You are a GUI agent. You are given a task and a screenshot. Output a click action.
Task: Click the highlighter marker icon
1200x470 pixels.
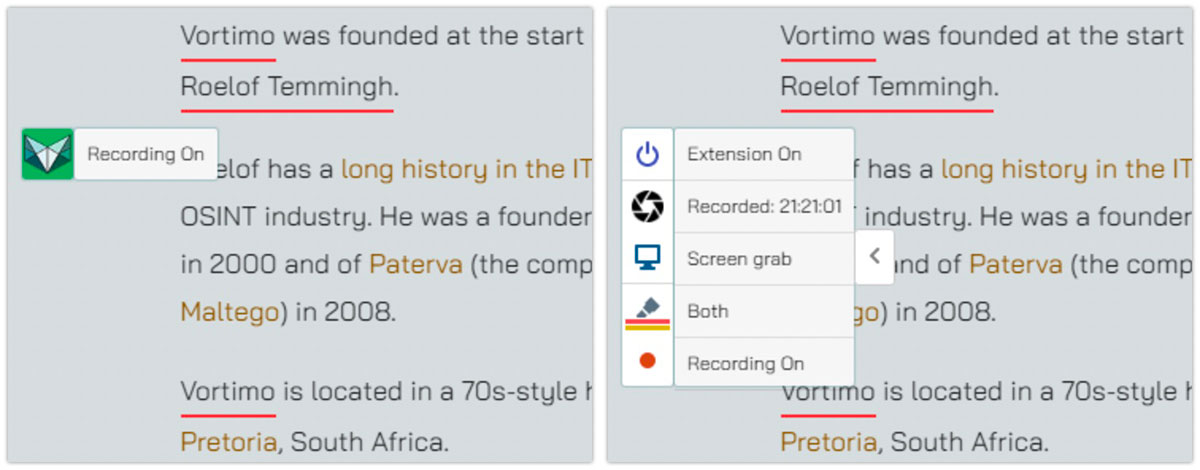pos(648,306)
